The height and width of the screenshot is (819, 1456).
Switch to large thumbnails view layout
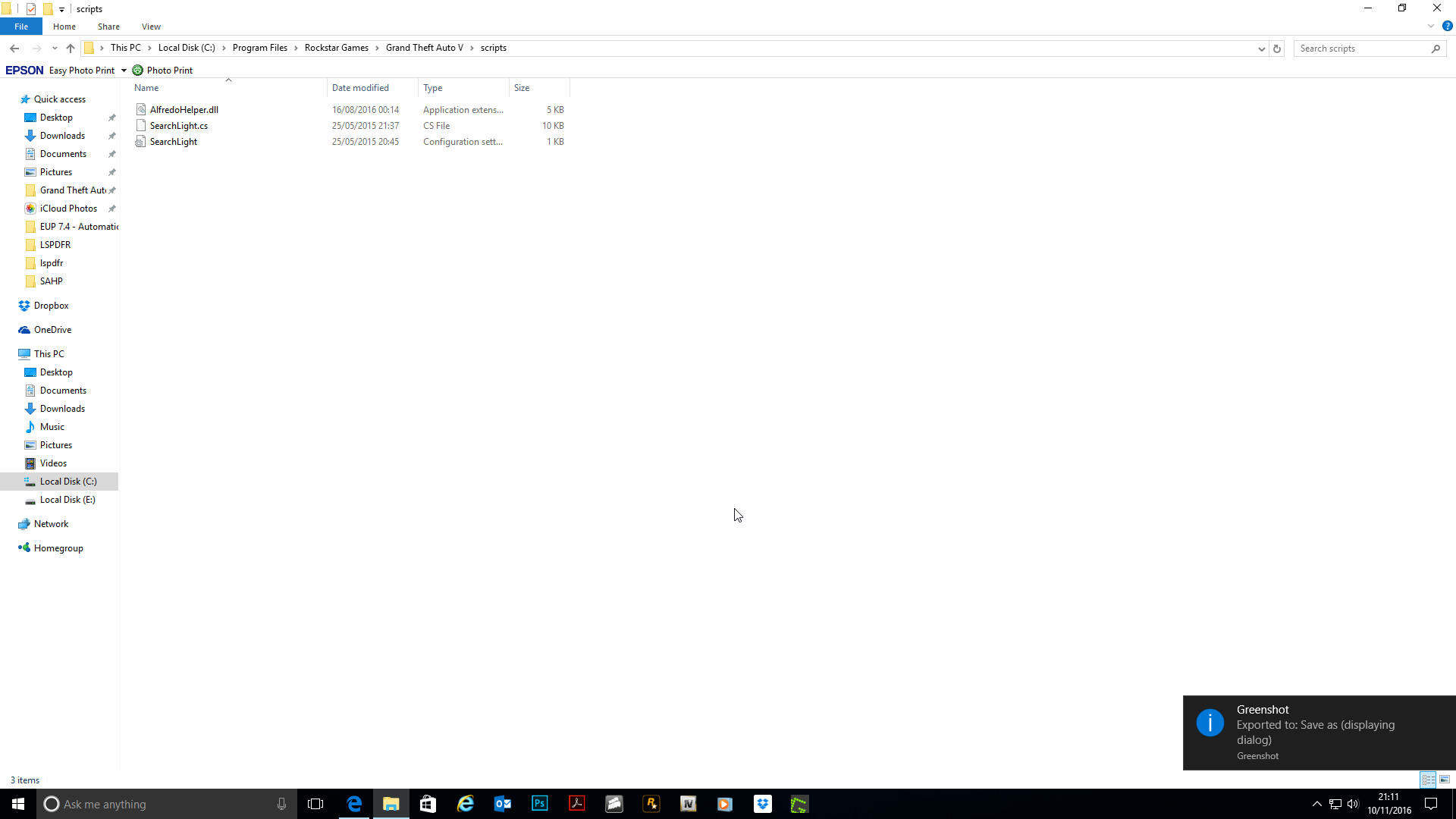click(1445, 780)
